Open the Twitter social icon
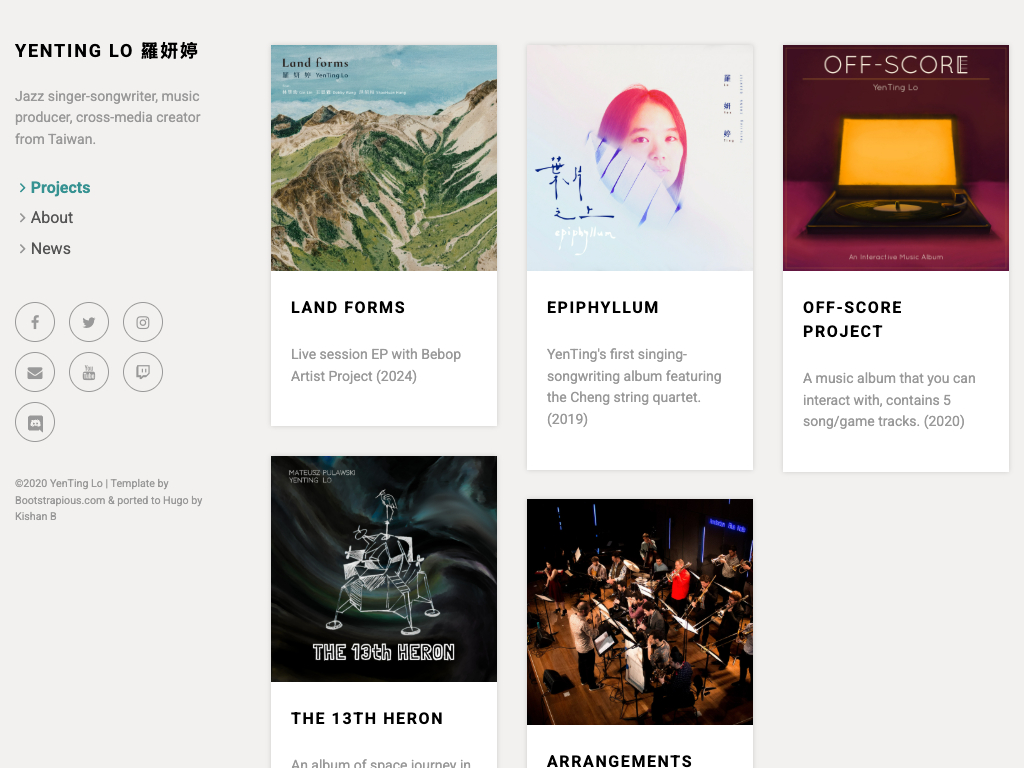 point(89,322)
